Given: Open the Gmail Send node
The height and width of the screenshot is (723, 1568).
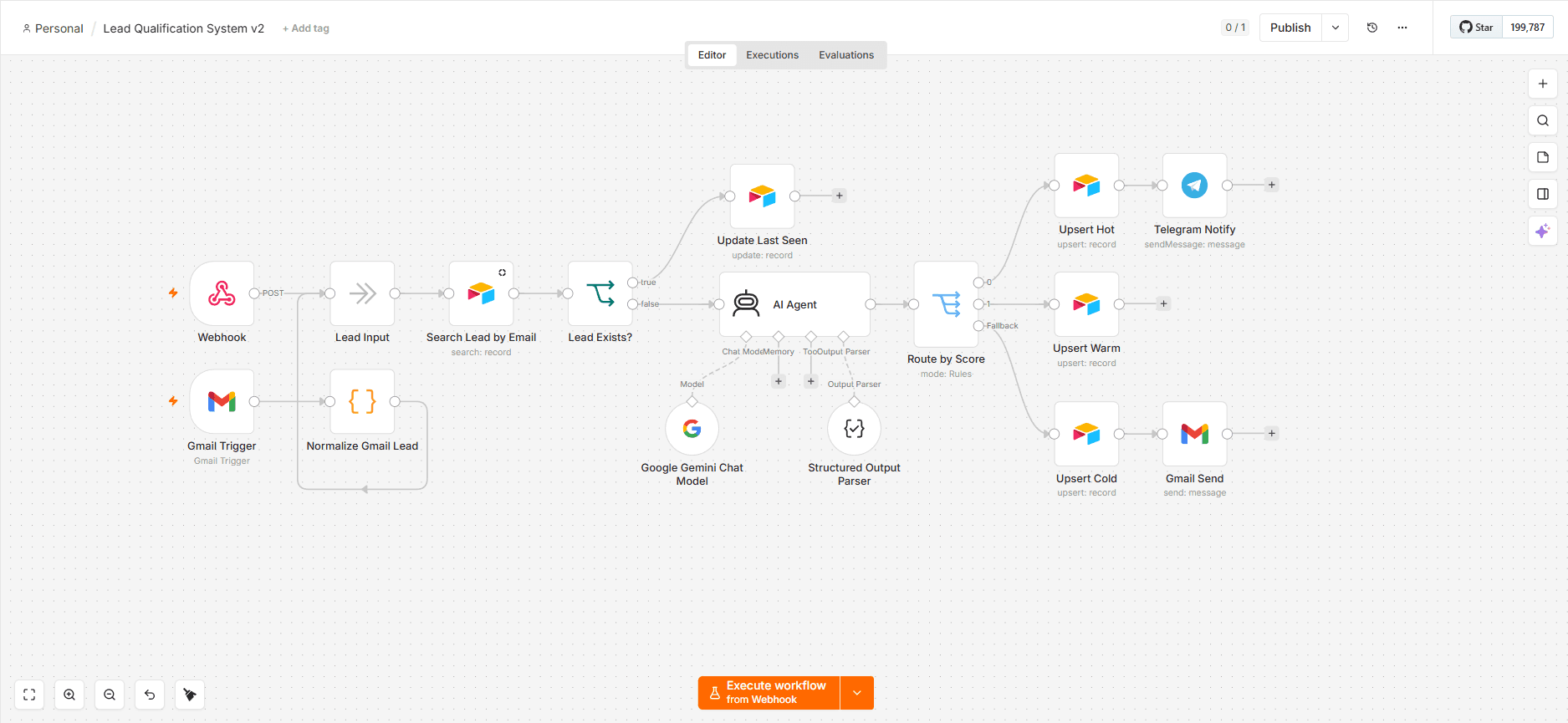Looking at the screenshot, I should [1194, 434].
